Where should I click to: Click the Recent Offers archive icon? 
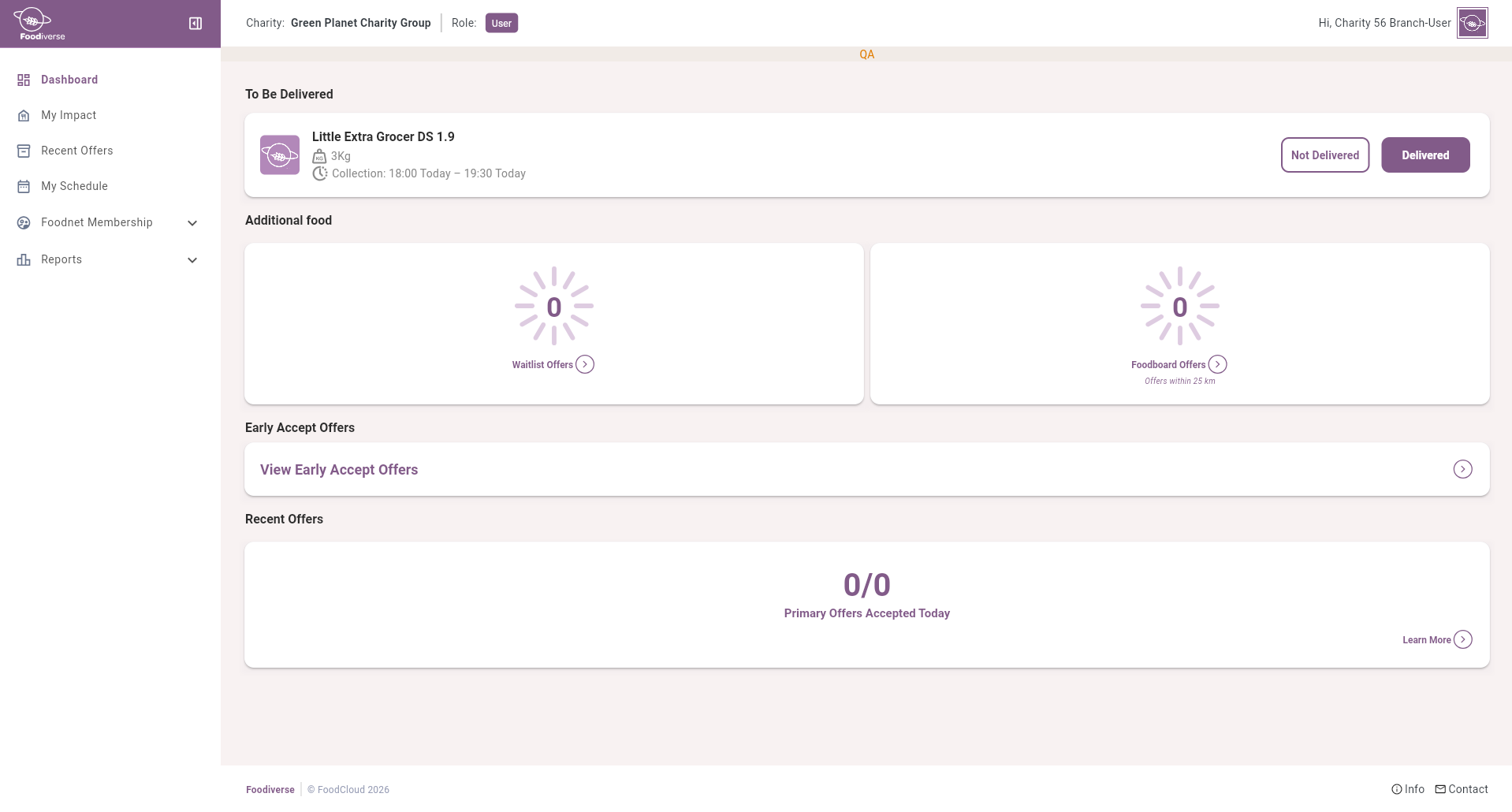[x=24, y=151]
